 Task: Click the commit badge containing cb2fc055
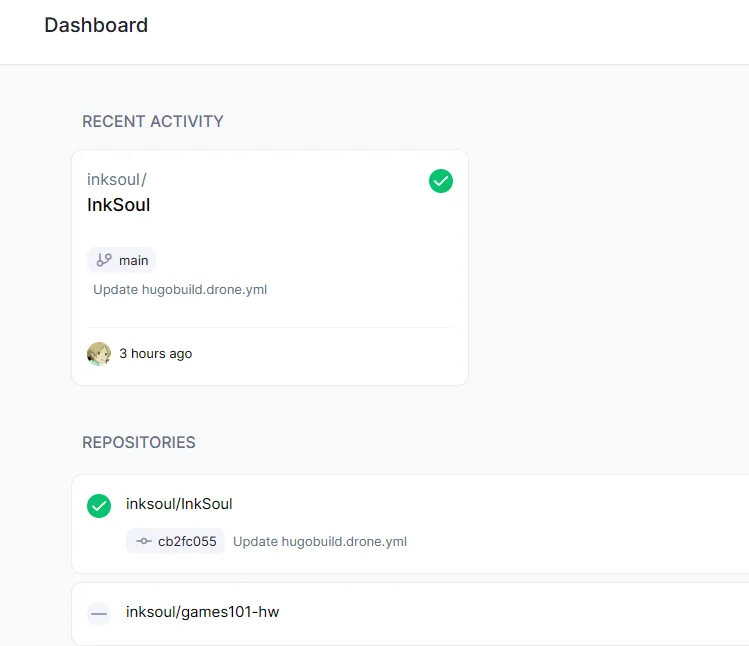(x=175, y=542)
